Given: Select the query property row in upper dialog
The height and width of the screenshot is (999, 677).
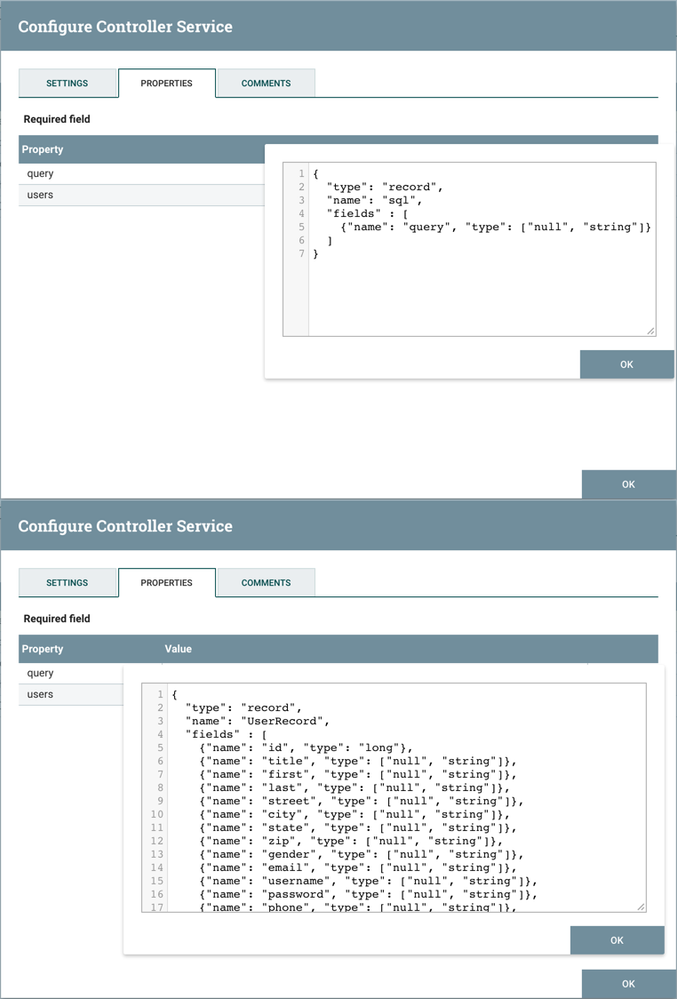Looking at the screenshot, I should pyautogui.click(x=141, y=173).
